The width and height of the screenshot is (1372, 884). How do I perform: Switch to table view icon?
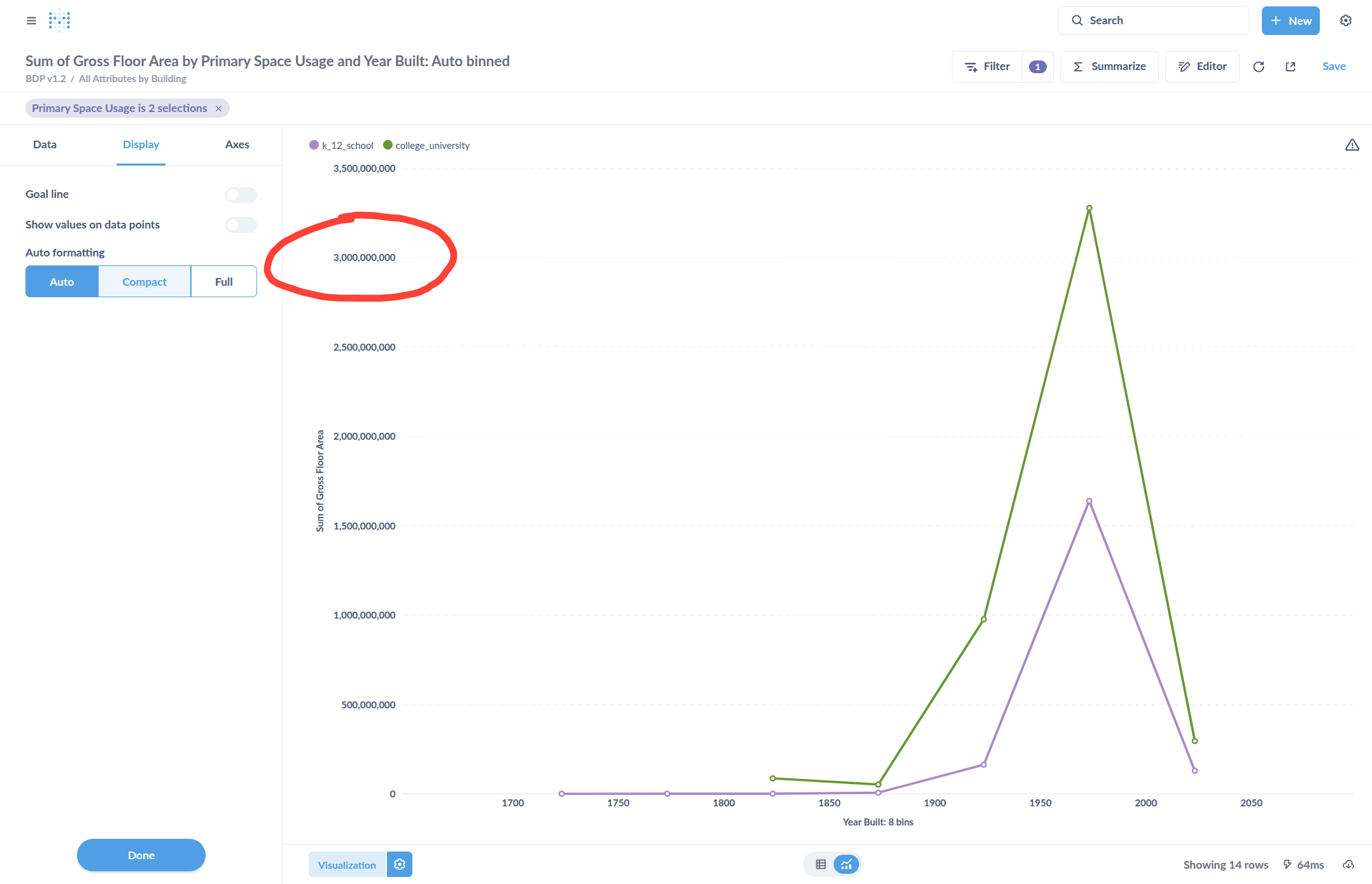[x=821, y=864]
